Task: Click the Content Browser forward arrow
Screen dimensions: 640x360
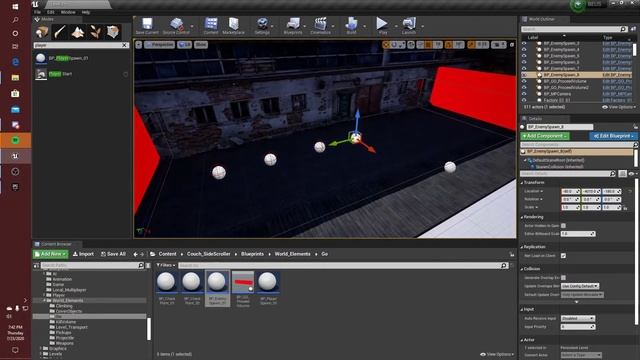Action: 142,254
